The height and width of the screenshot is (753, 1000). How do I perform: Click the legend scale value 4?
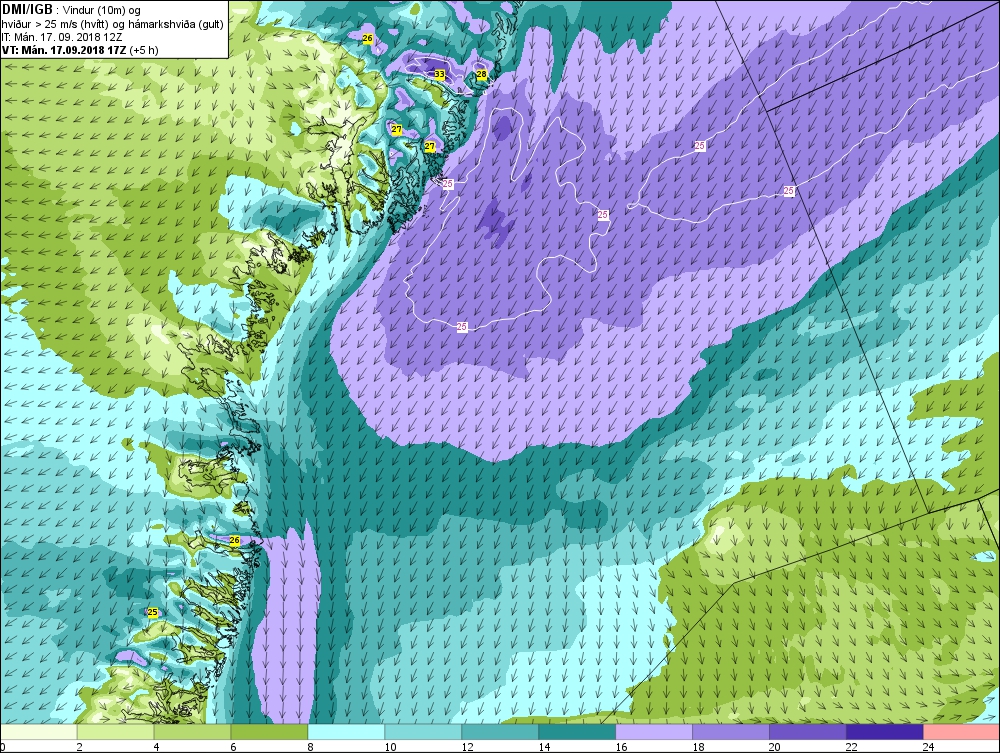pyautogui.click(x=156, y=747)
